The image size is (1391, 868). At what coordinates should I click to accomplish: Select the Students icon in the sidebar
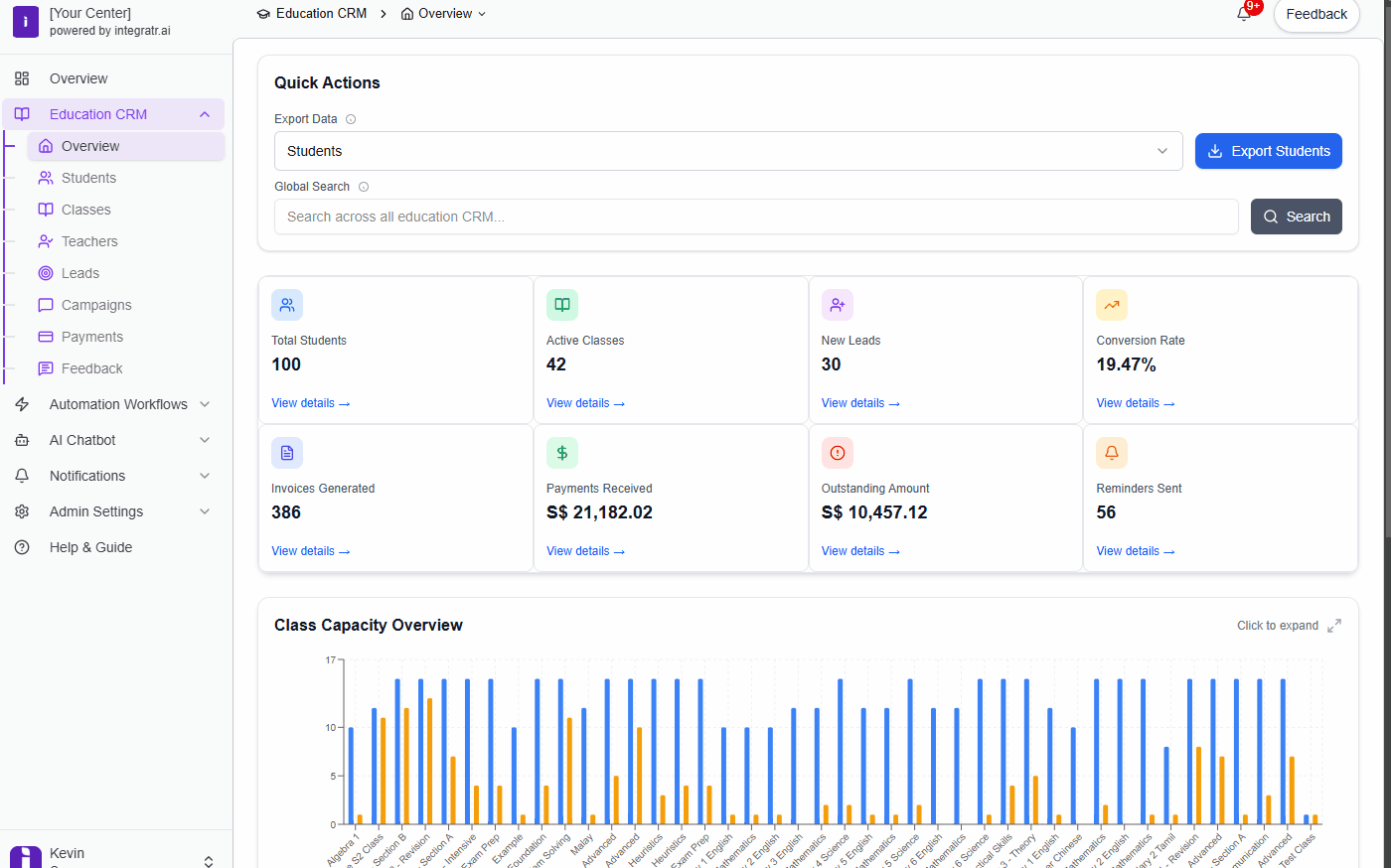(x=46, y=177)
